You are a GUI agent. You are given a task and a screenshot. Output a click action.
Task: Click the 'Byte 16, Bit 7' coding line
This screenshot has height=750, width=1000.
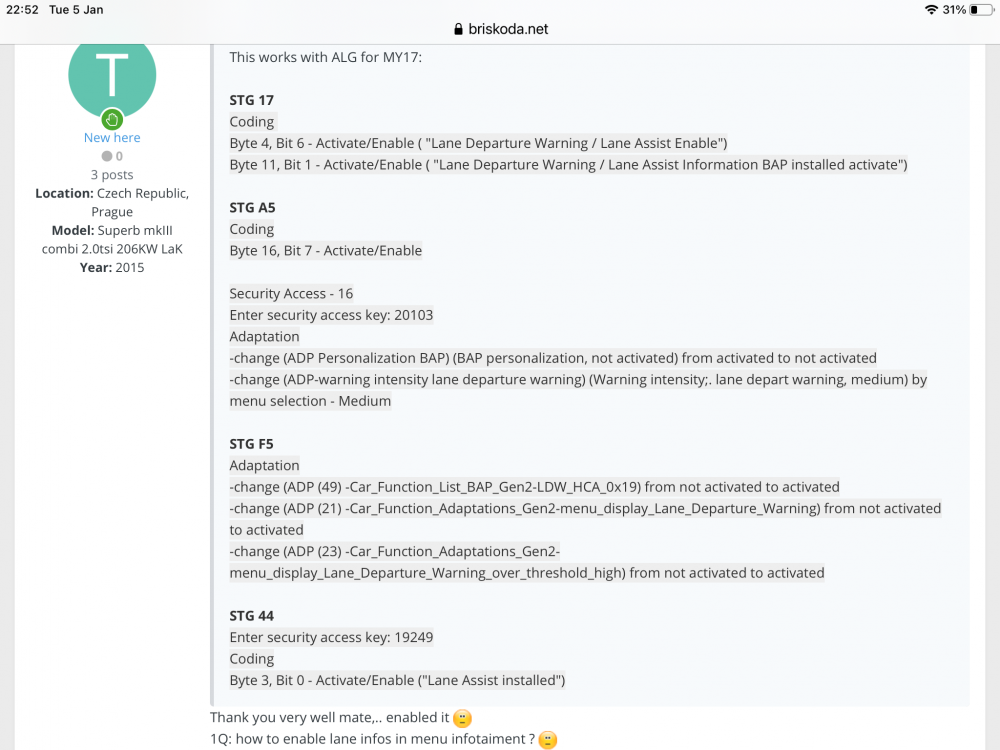coord(326,251)
